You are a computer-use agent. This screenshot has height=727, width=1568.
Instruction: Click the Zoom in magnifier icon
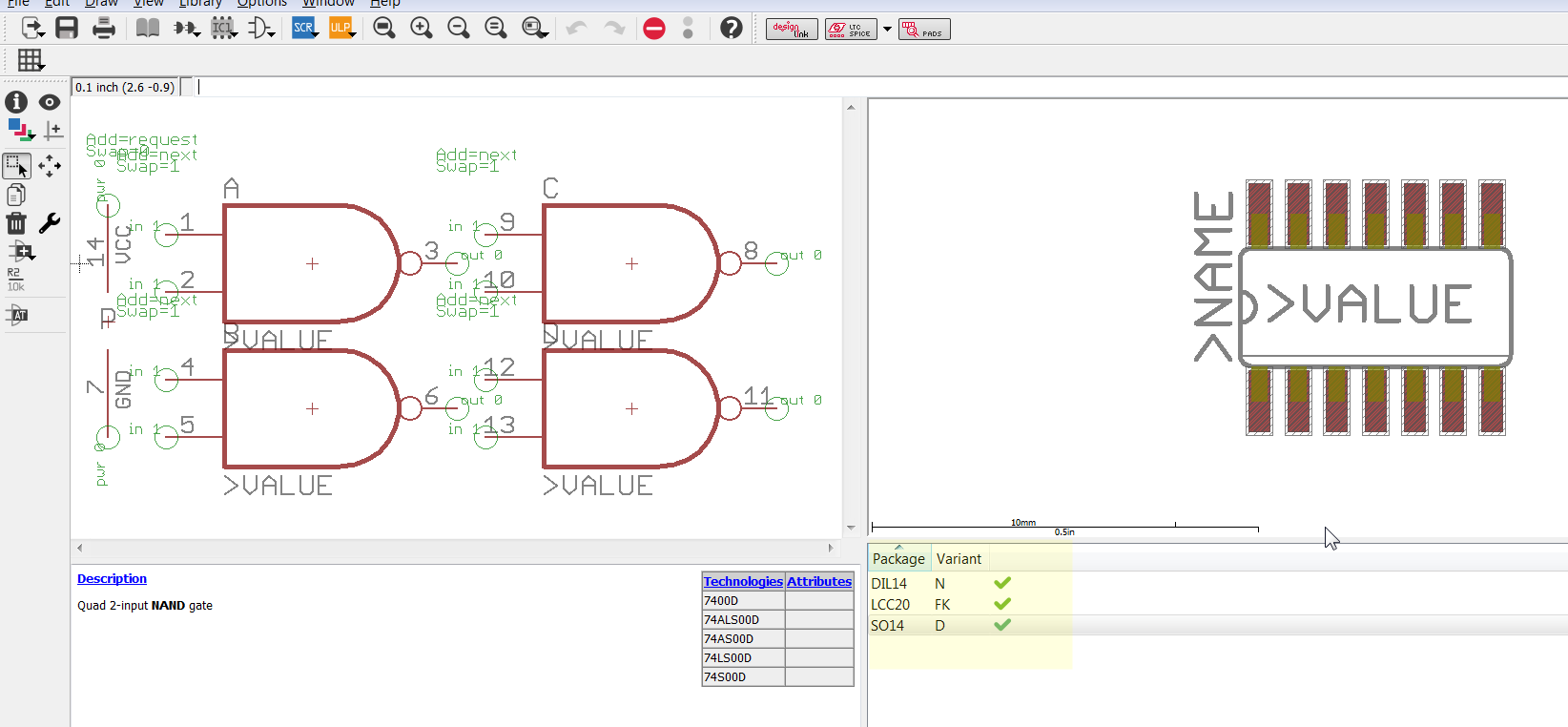click(x=421, y=29)
